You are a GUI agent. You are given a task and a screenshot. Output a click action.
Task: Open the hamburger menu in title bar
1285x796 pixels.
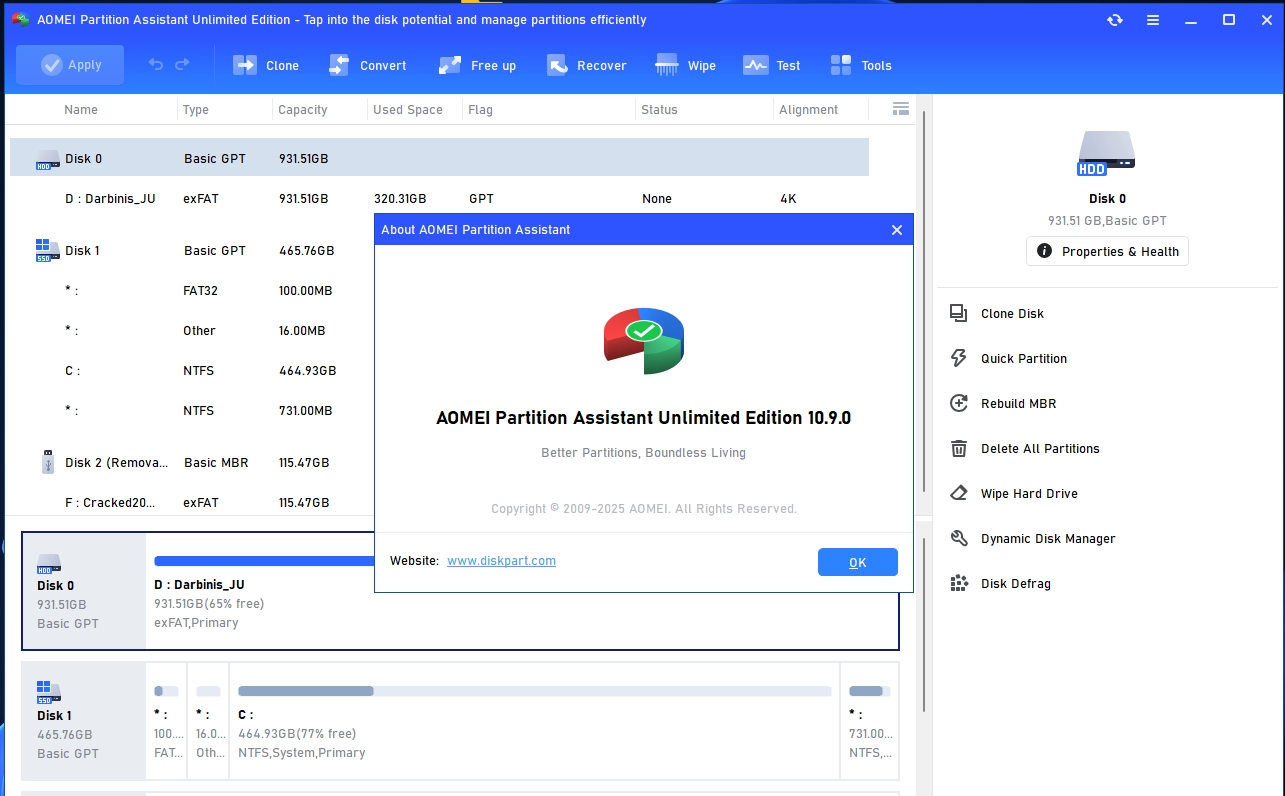1153,20
